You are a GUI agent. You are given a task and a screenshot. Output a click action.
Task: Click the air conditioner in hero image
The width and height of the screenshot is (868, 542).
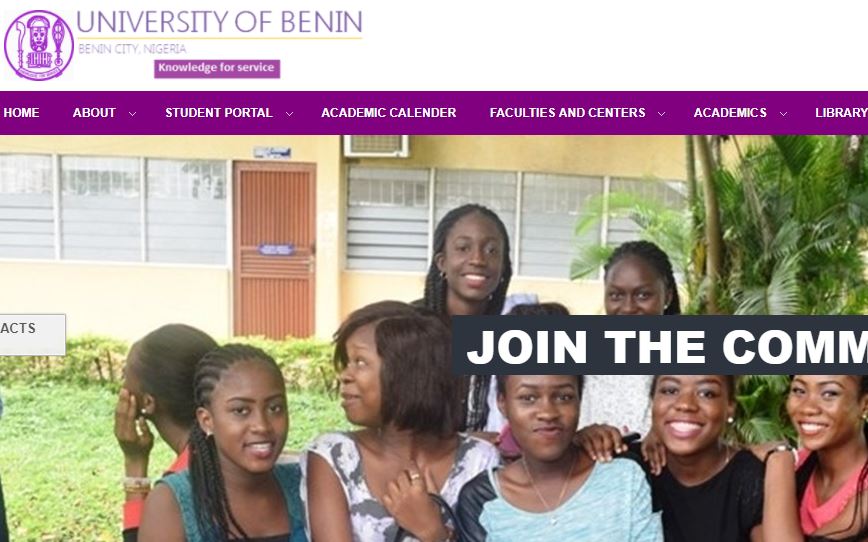click(x=376, y=146)
